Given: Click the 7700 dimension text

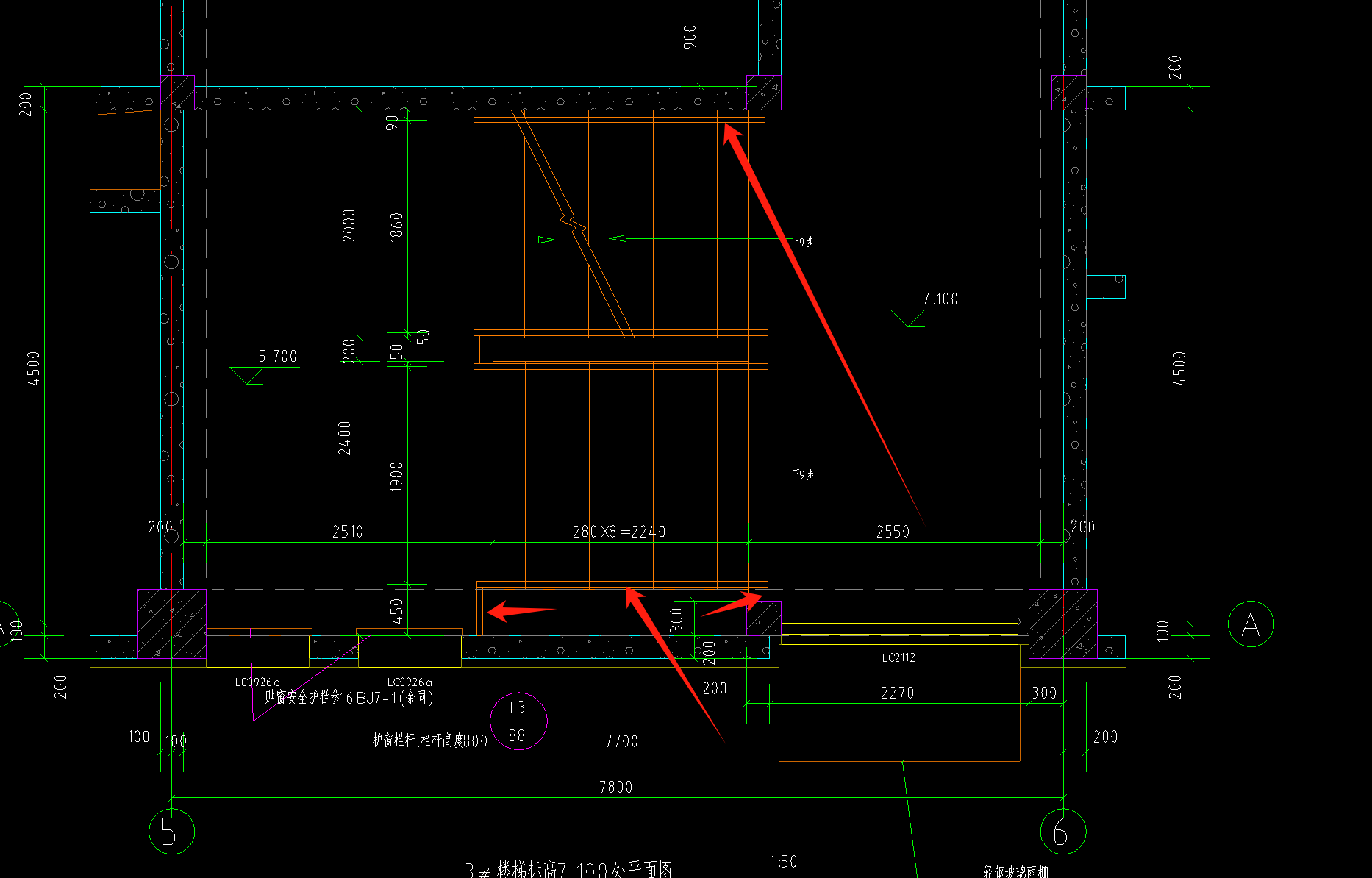Looking at the screenshot, I should (621, 741).
